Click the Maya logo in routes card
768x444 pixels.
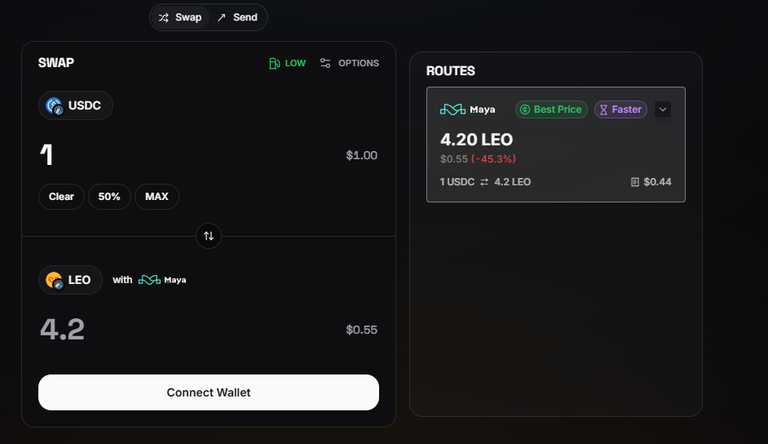[x=453, y=109]
